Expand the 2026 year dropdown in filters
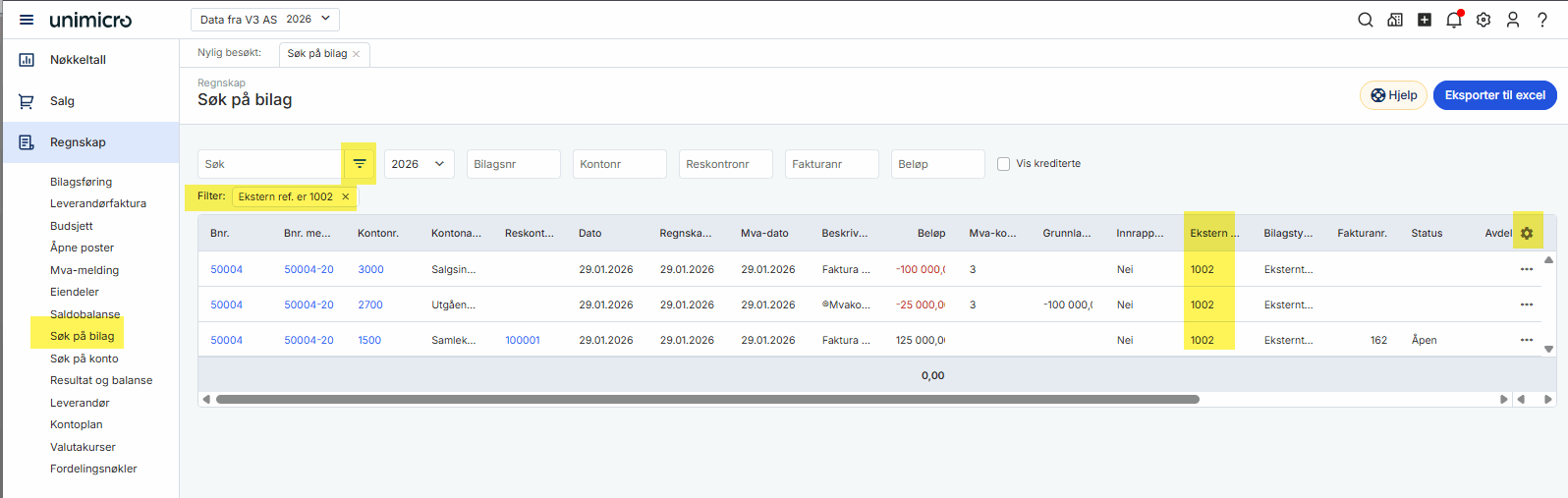The height and width of the screenshot is (498, 1568). coord(419,164)
